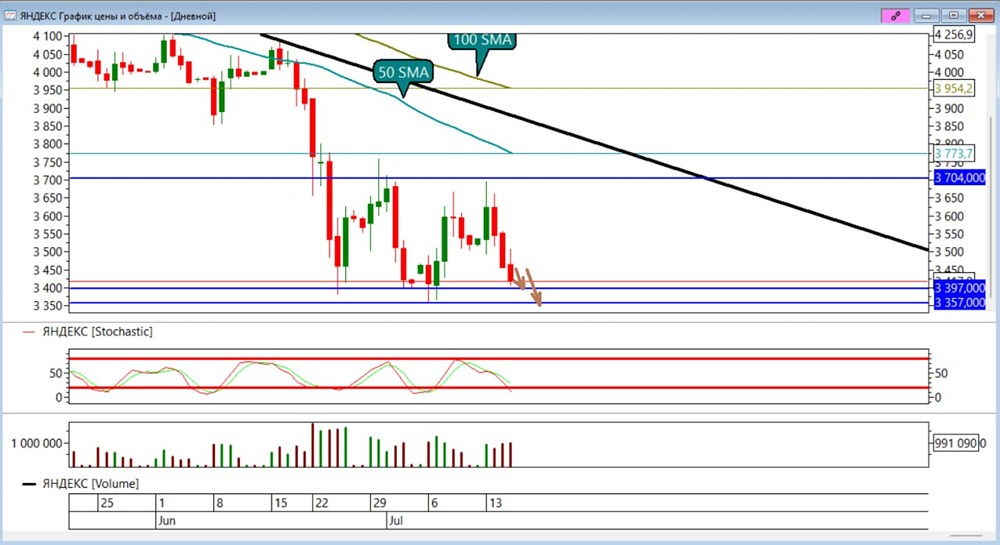Click the first brown downward arrow annotation
Viewport: 1000px width, 545px height.
[x=520, y=278]
